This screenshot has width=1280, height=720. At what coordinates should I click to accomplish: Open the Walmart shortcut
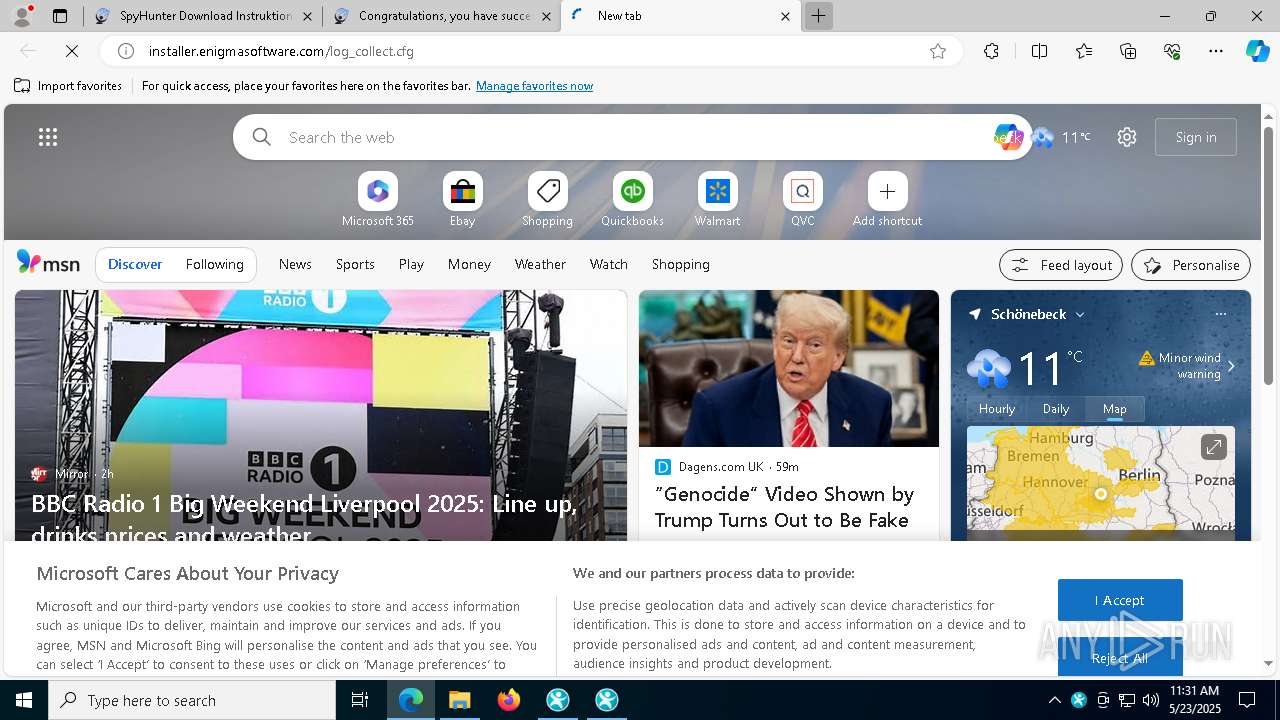pyautogui.click(x=717, y=200)
